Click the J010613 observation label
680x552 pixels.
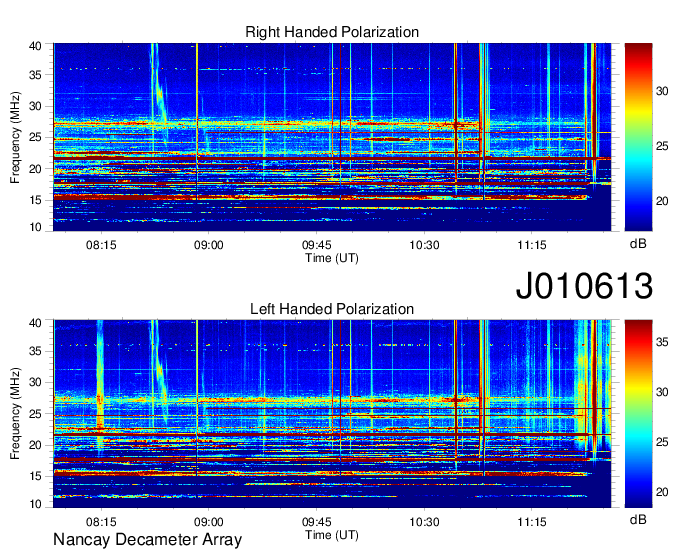pyautogui.click(x=584, y=286)
